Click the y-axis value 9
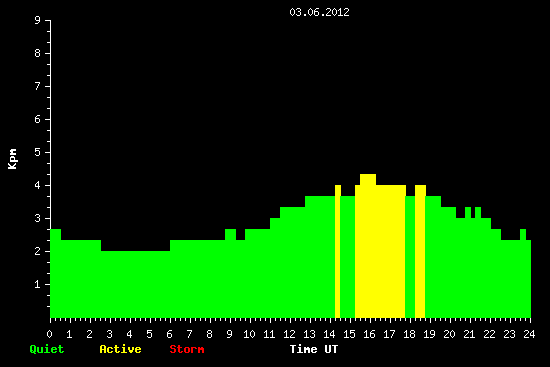Image resolution: width=550 pixels, height=367 pixels. coord(38,20)
